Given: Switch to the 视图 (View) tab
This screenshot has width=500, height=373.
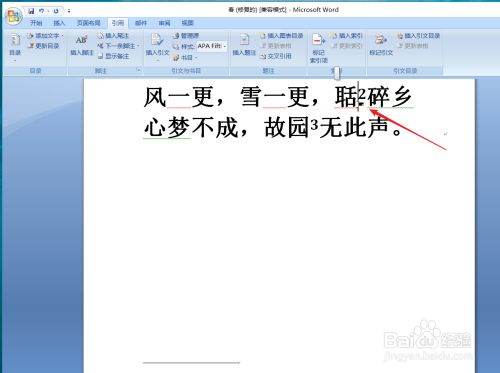Looking at the screenshot, I should tap(187, 23).
